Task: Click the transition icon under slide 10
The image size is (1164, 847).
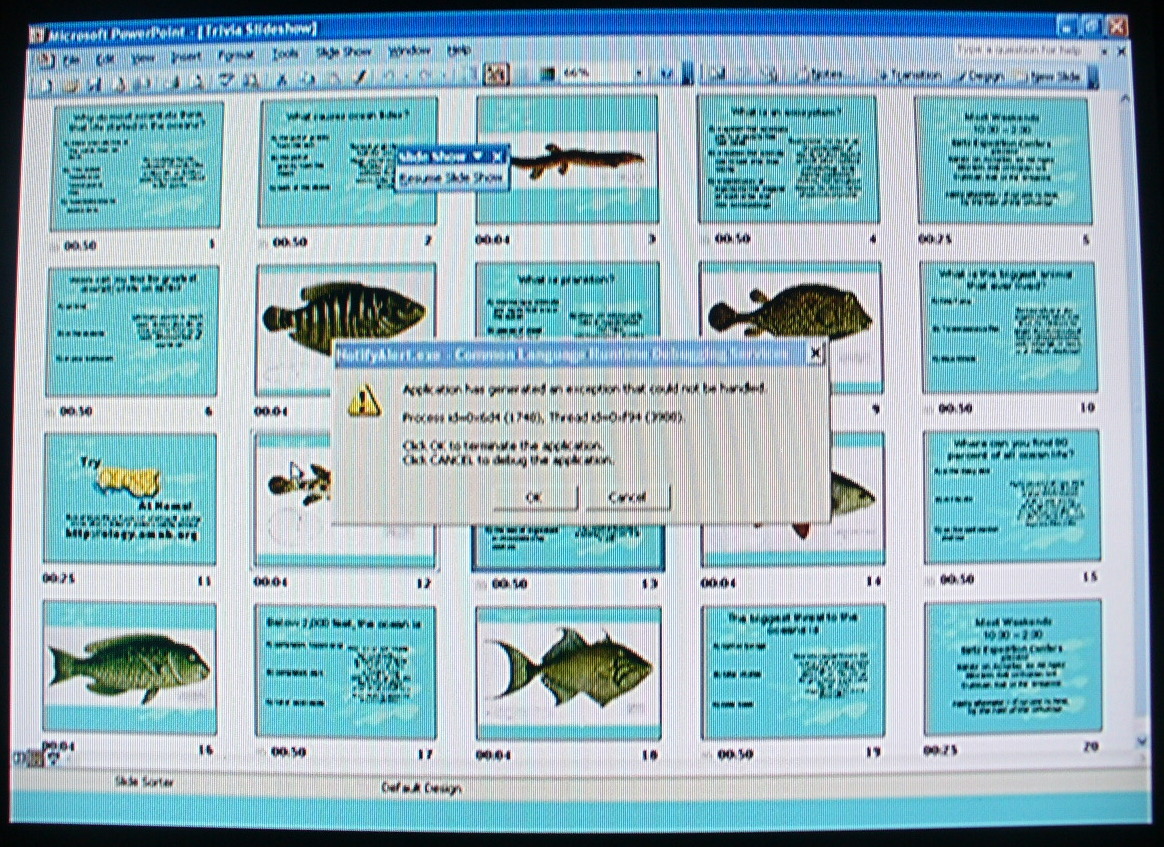Action: click(929, 409)
